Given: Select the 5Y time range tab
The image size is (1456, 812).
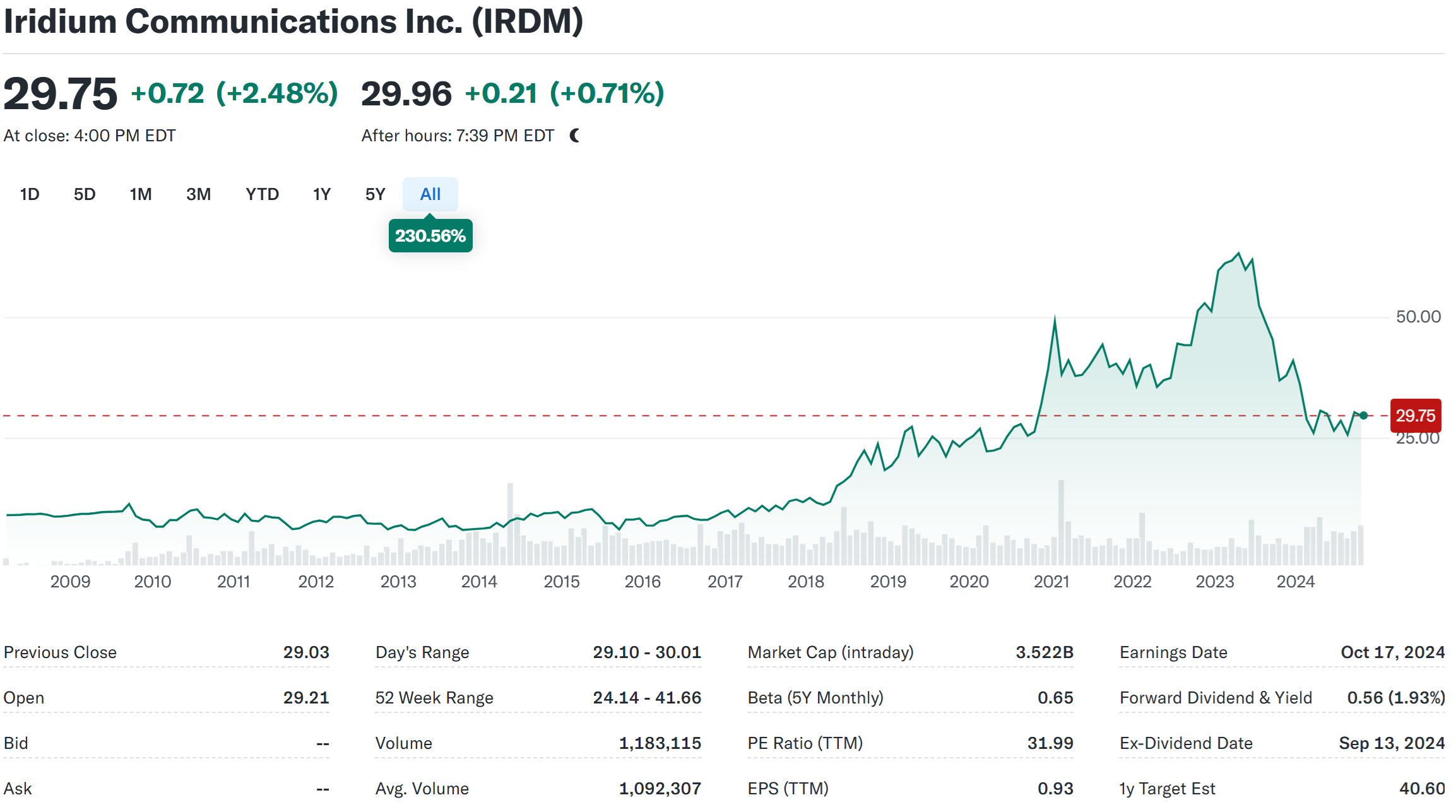Looking at the screenshot, I should (375, 194).
